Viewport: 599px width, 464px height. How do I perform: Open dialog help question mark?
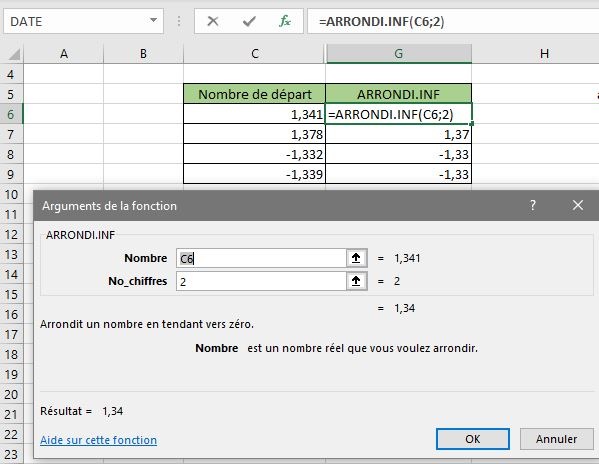(x=533, y=205)
